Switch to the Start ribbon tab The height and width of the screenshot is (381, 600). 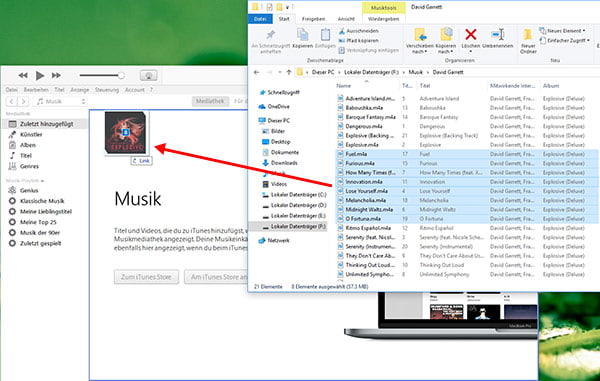click(x=284, y=19)
